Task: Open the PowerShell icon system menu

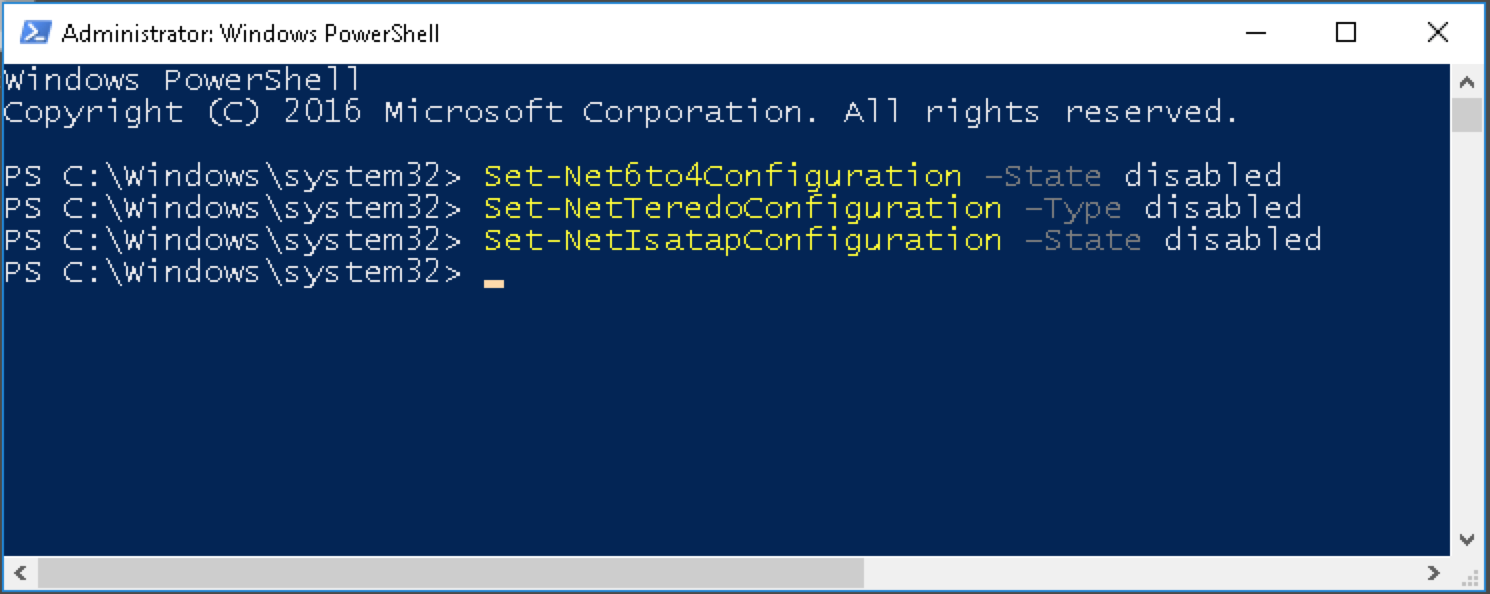Action: 36,33
